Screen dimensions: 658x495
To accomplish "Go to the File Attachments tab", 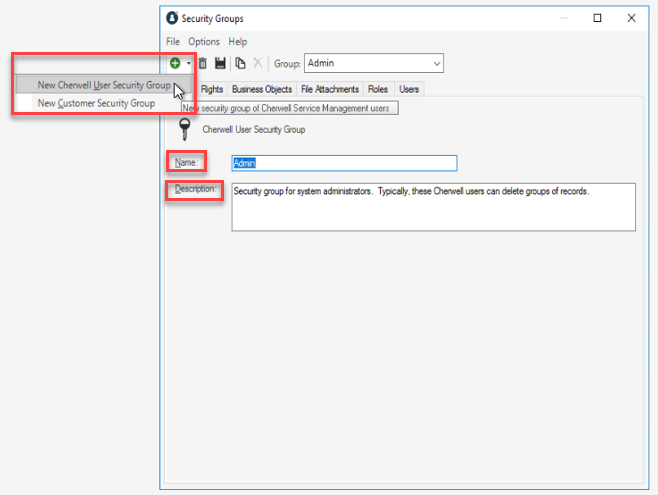I will point(330,89).
